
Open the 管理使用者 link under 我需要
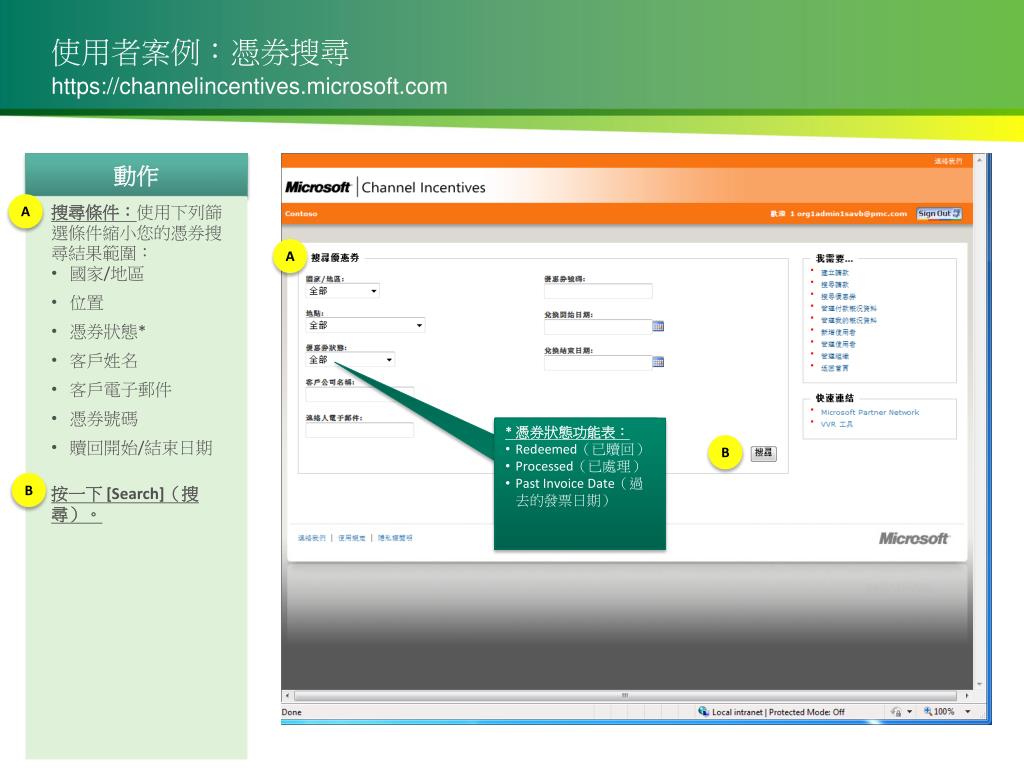coord(839,344)
